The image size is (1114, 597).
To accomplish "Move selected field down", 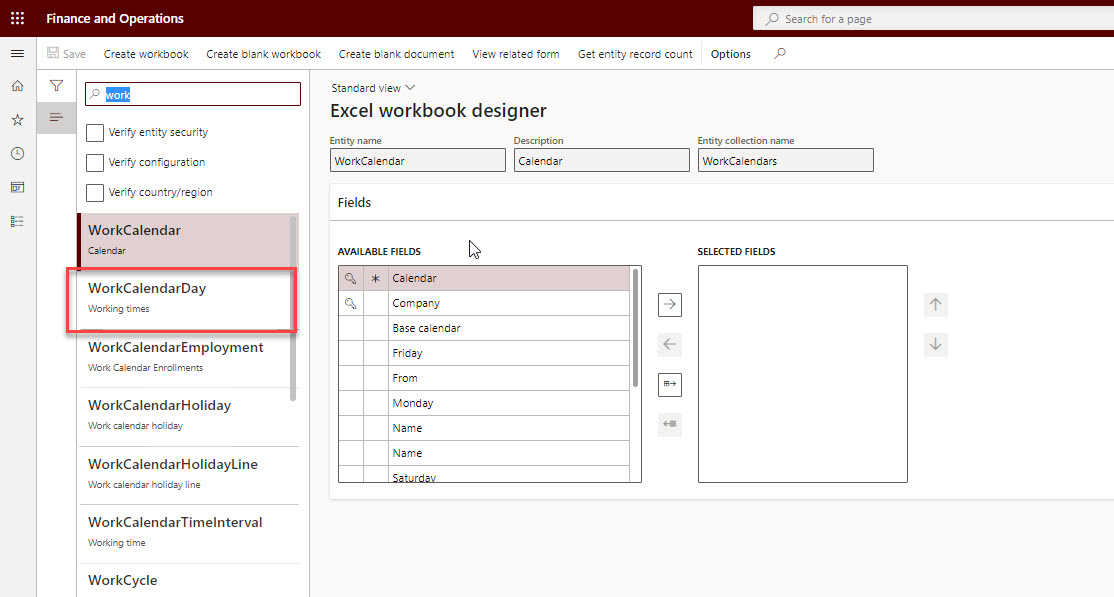I will click(936, 344).
